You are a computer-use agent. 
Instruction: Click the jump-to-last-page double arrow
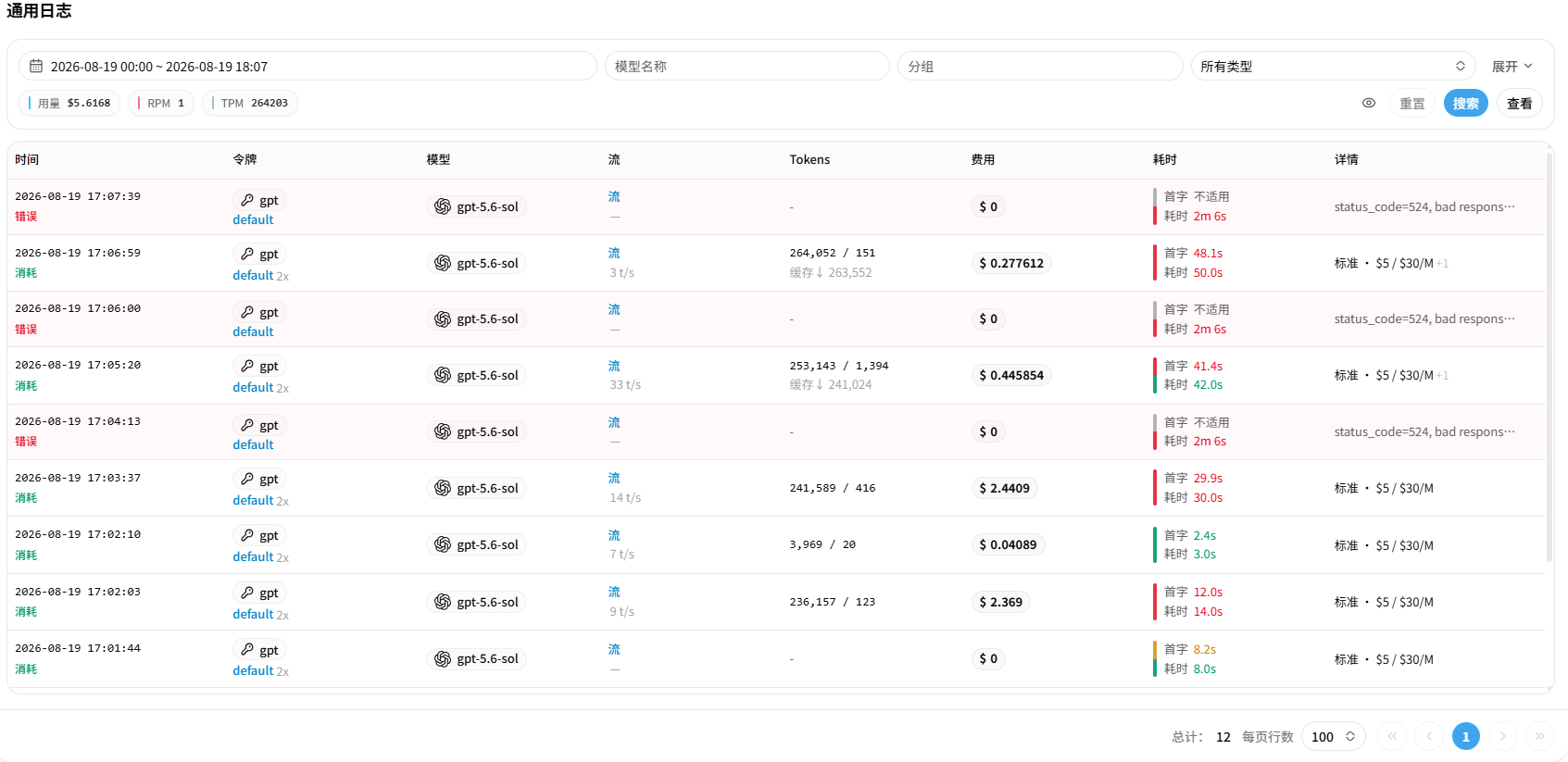coord(1540,736)
